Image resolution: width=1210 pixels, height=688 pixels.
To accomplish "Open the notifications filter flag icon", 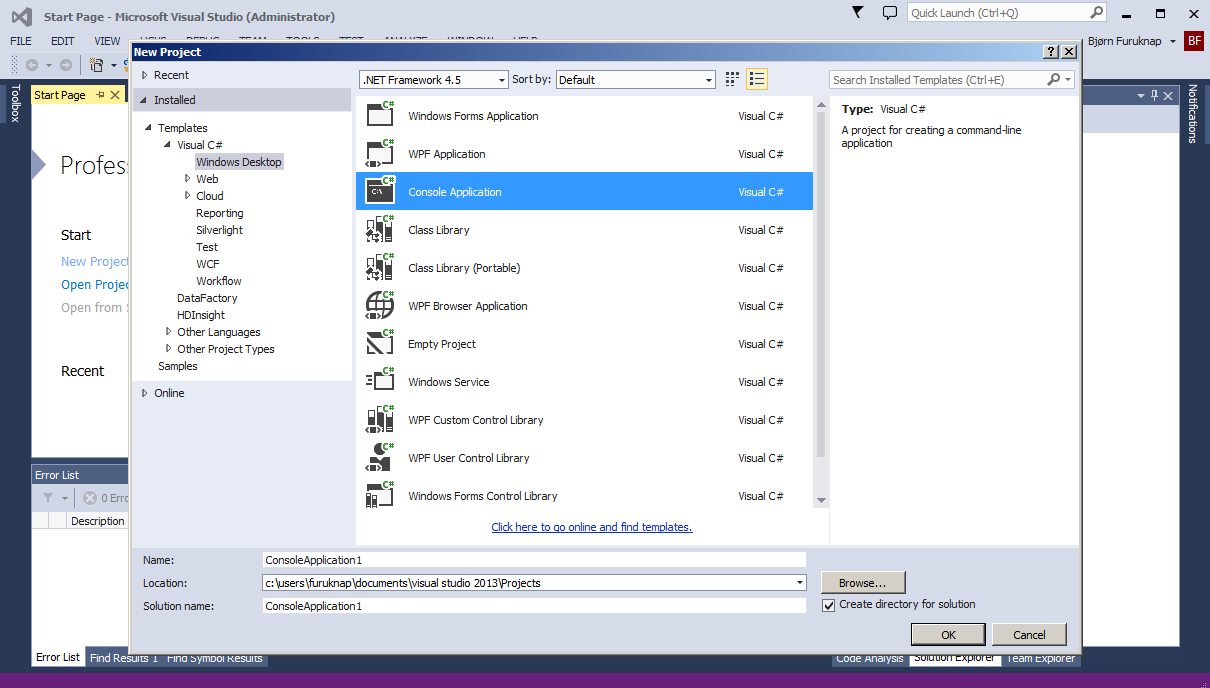I will [x=858, y=12].
